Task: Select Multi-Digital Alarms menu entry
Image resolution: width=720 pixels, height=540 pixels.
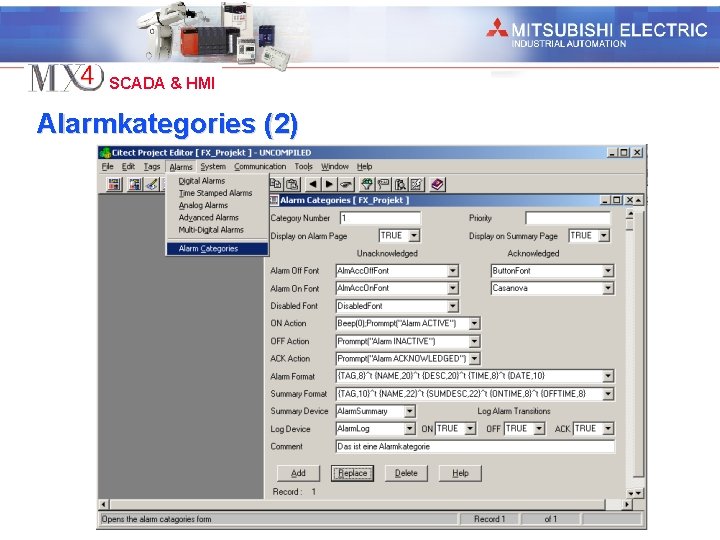Action: (x=217, y=230)
